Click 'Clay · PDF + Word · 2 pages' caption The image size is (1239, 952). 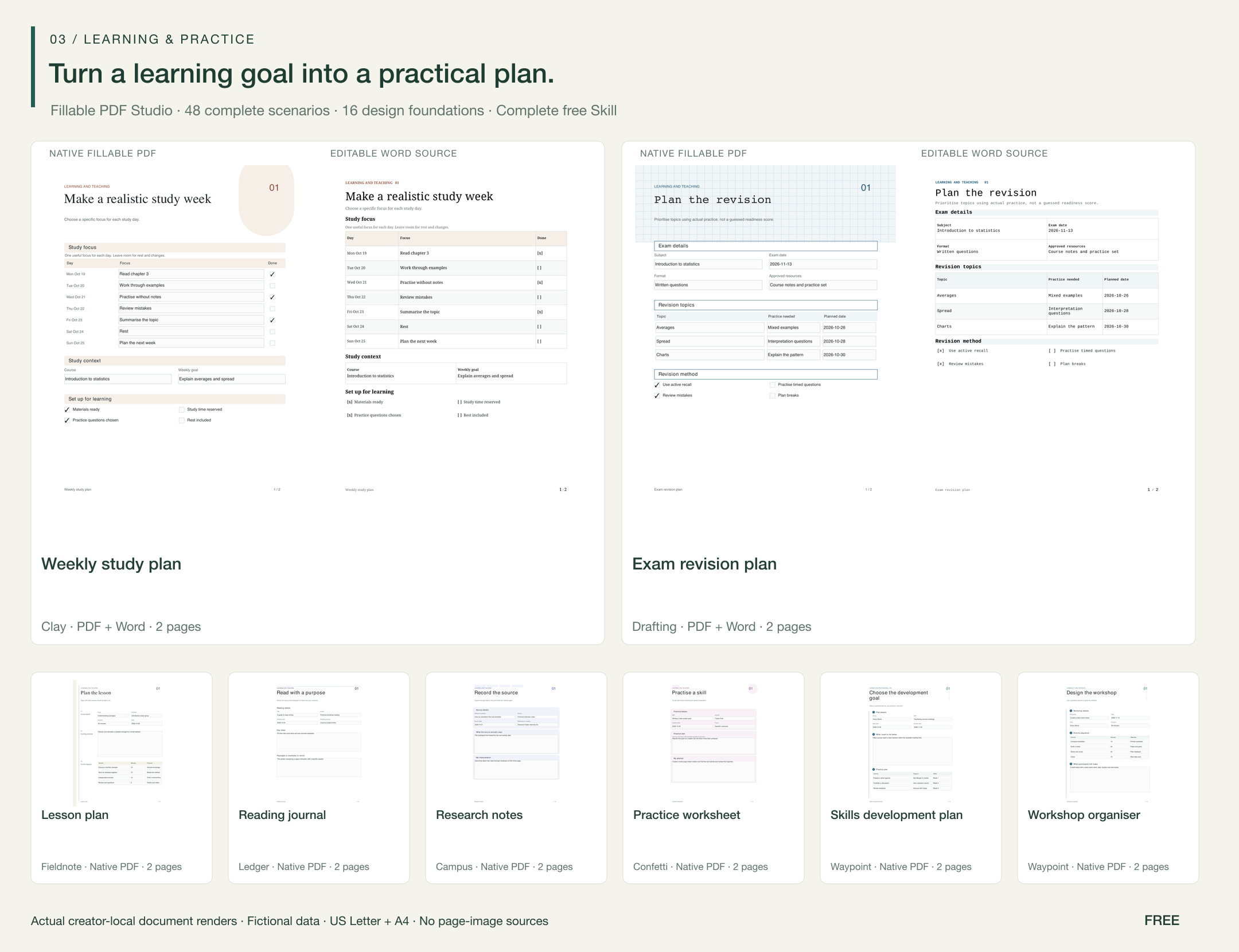[x=121, y=627]
